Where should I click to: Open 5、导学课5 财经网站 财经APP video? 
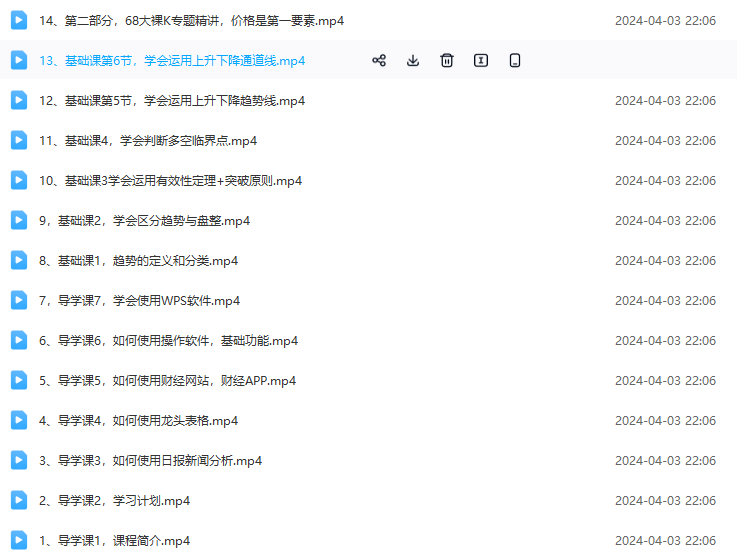pos(167,381)
